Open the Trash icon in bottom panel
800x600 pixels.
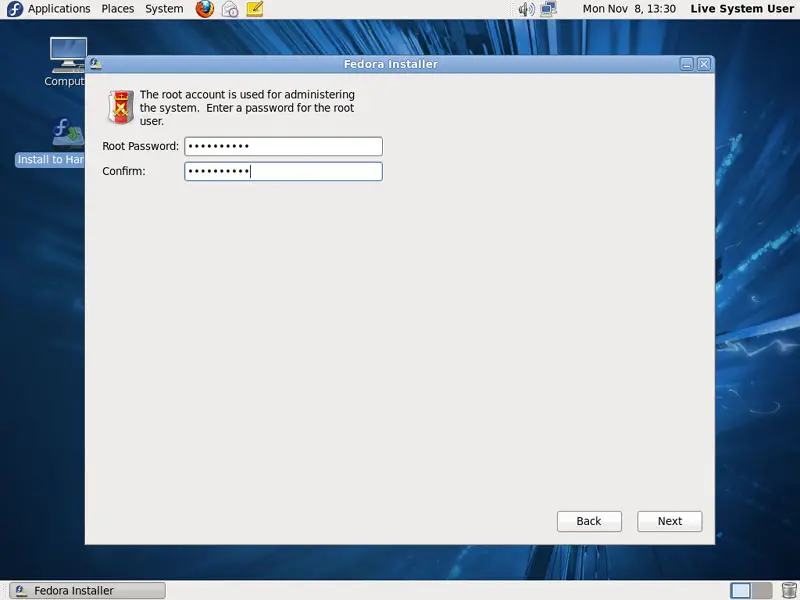tap(789, 590)
